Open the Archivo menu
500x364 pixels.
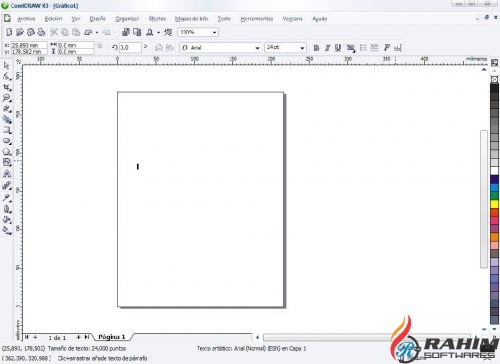[26, 19]
